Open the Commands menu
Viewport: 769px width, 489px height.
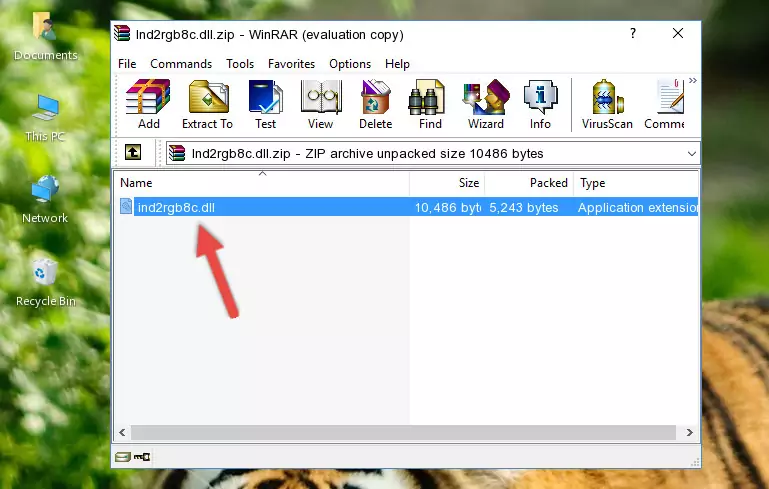click(181, 64)
